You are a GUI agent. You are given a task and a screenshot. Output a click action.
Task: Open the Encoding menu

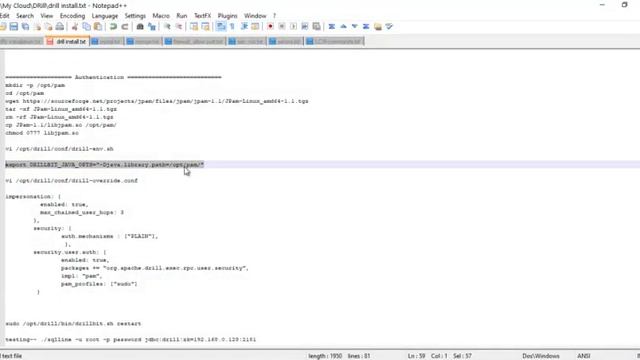click(x=72, y=16)
